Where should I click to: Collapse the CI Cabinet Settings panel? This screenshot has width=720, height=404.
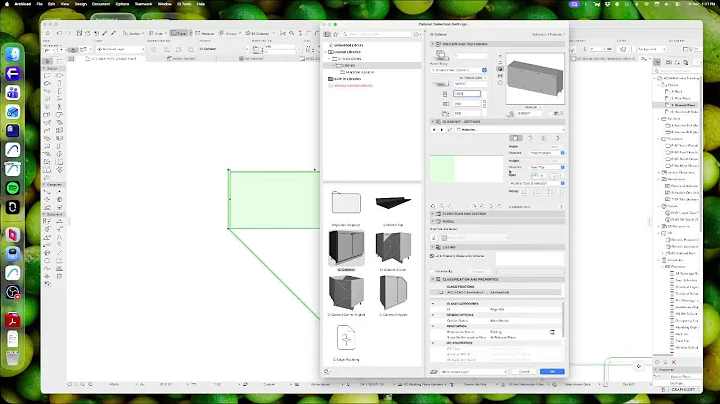point(433,122)
